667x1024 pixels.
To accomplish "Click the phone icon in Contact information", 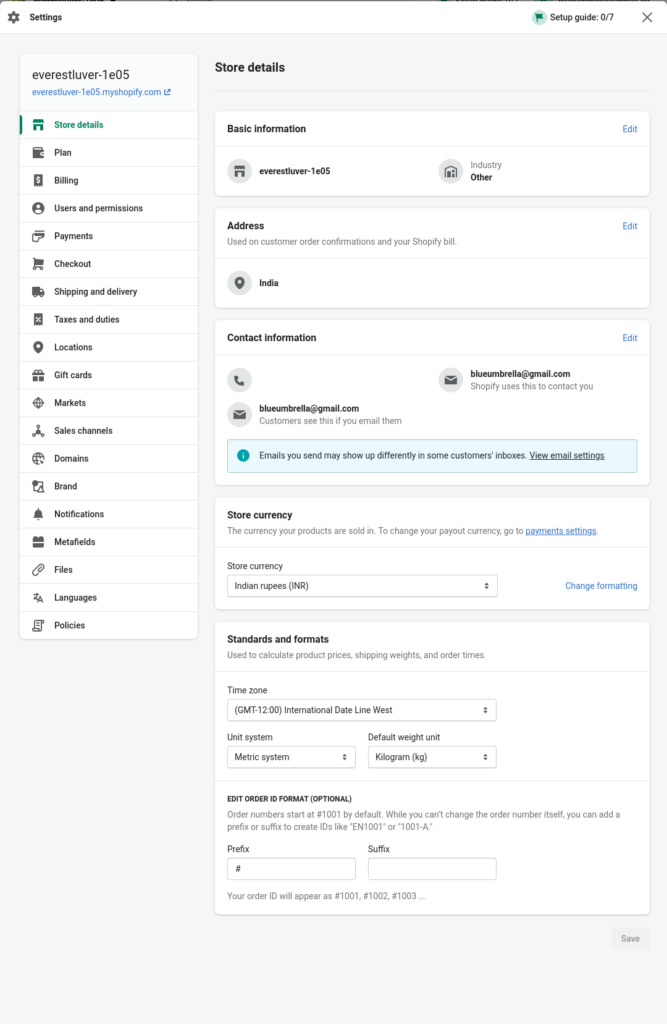I will tap(240, 380).
